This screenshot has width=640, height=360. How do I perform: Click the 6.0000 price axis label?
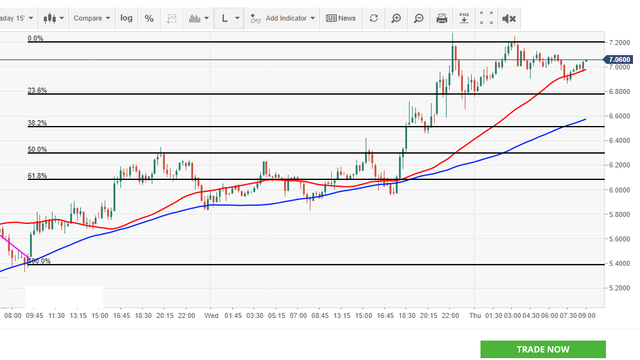pos(619,190)
